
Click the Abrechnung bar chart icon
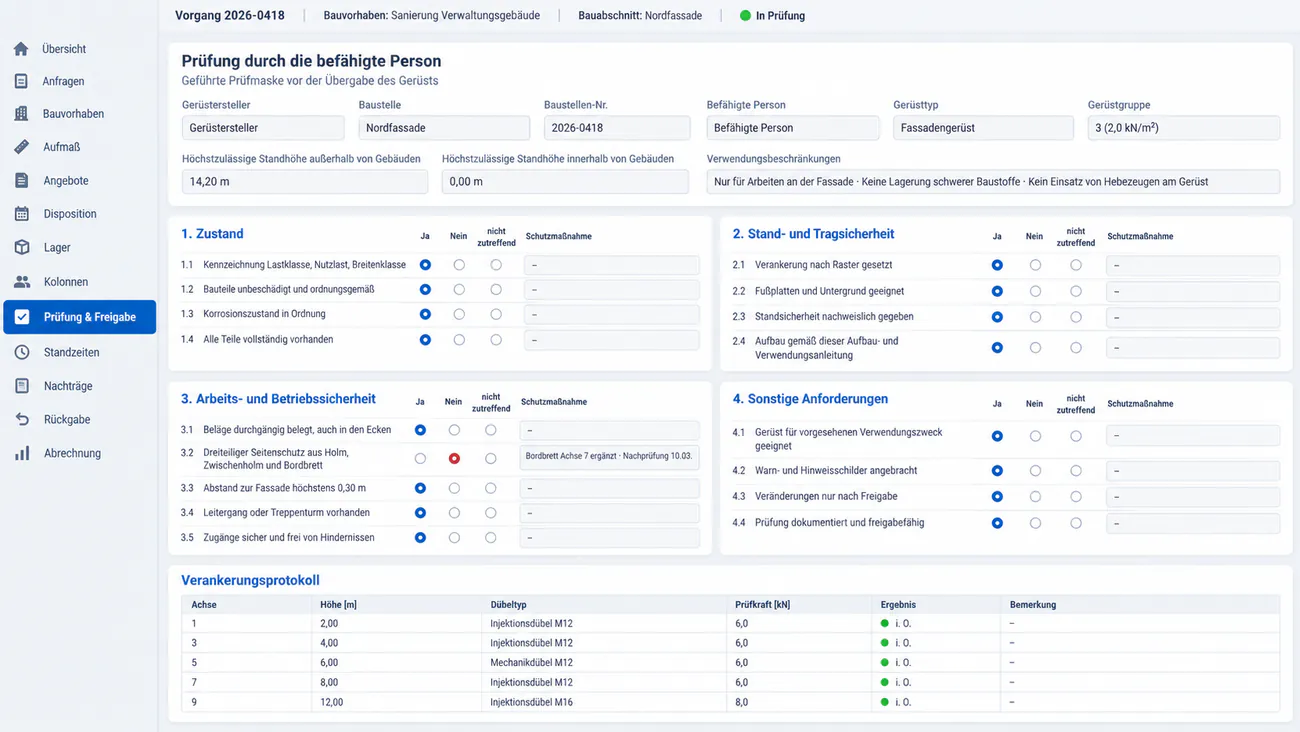(22, 453)
